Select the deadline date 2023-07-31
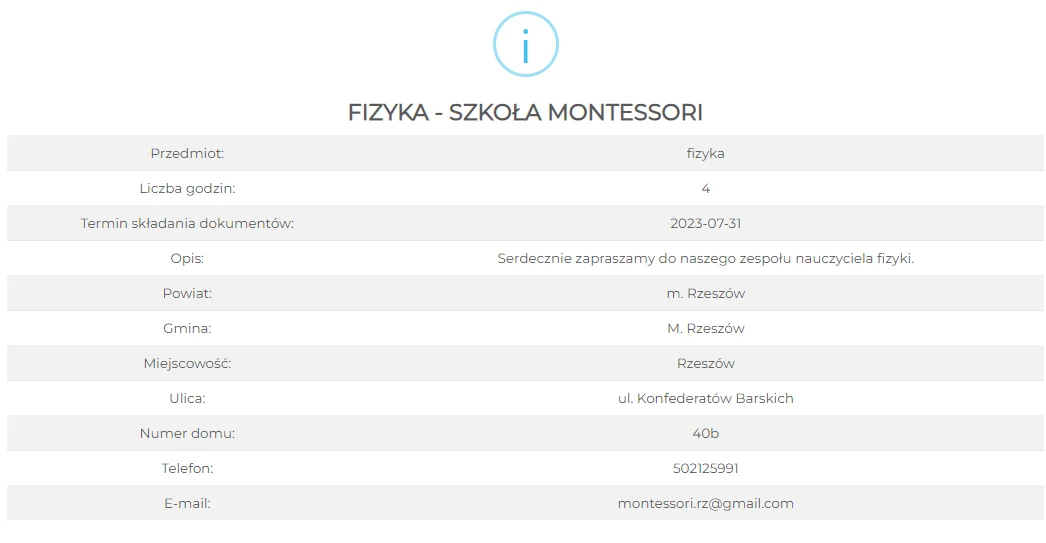The height and width of the screenshot is (543, 1046). 705,223
